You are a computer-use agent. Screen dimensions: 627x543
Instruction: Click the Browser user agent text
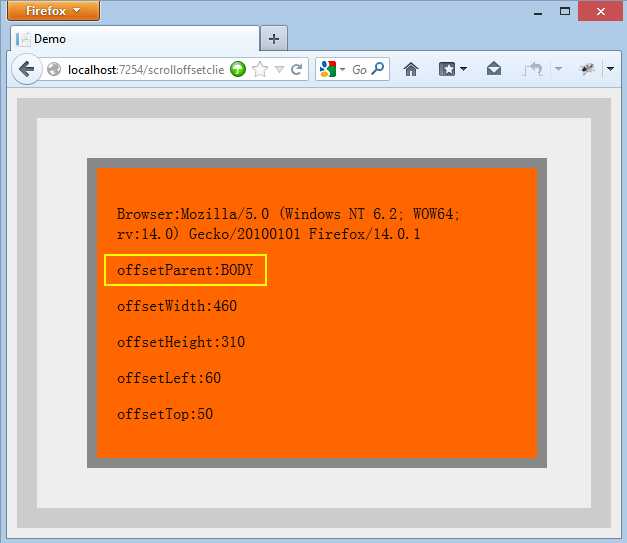(288, 224)
